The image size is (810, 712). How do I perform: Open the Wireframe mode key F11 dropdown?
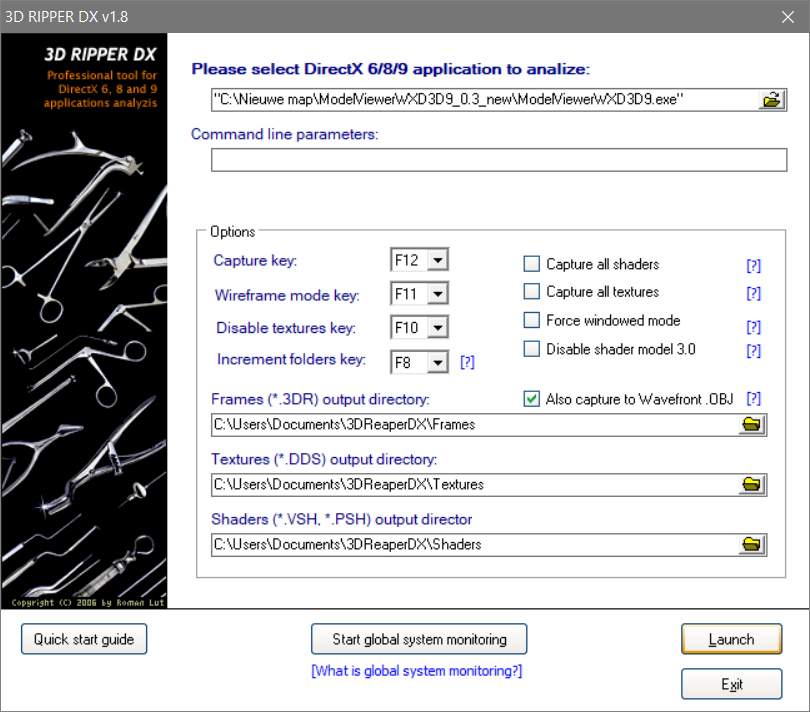pos(438,294)
